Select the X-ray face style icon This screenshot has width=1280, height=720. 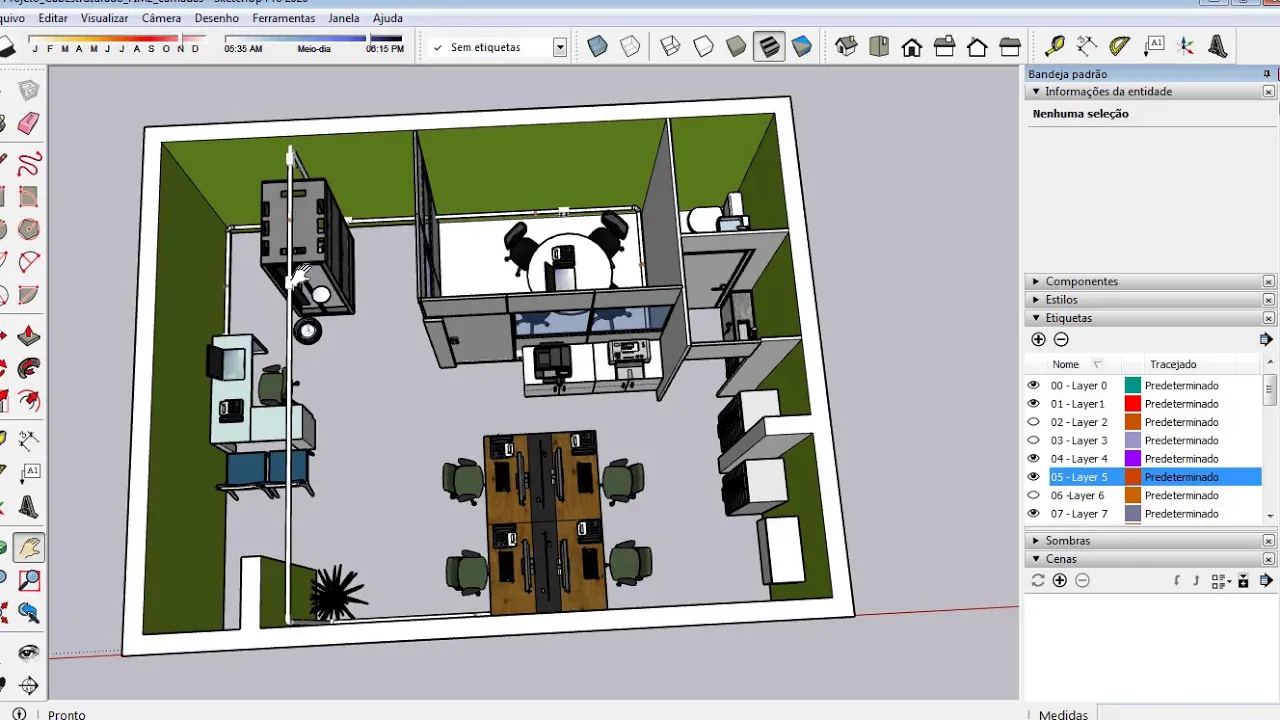tap(598, 46)
